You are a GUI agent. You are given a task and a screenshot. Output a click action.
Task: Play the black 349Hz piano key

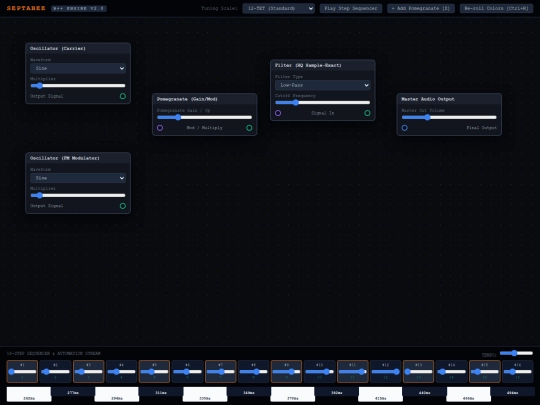[249, 392]
